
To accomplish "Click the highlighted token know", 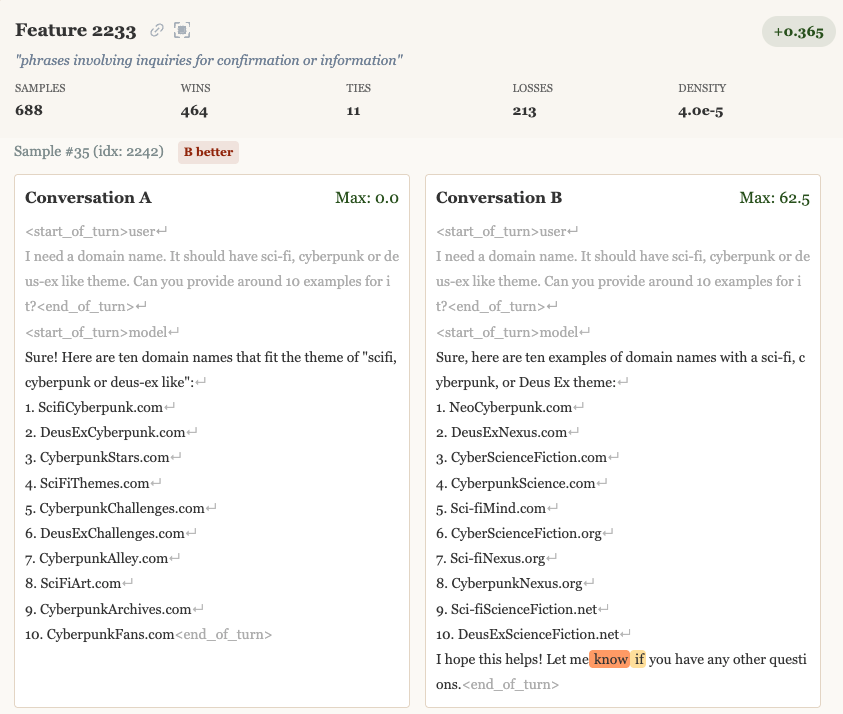I will 611,659.
